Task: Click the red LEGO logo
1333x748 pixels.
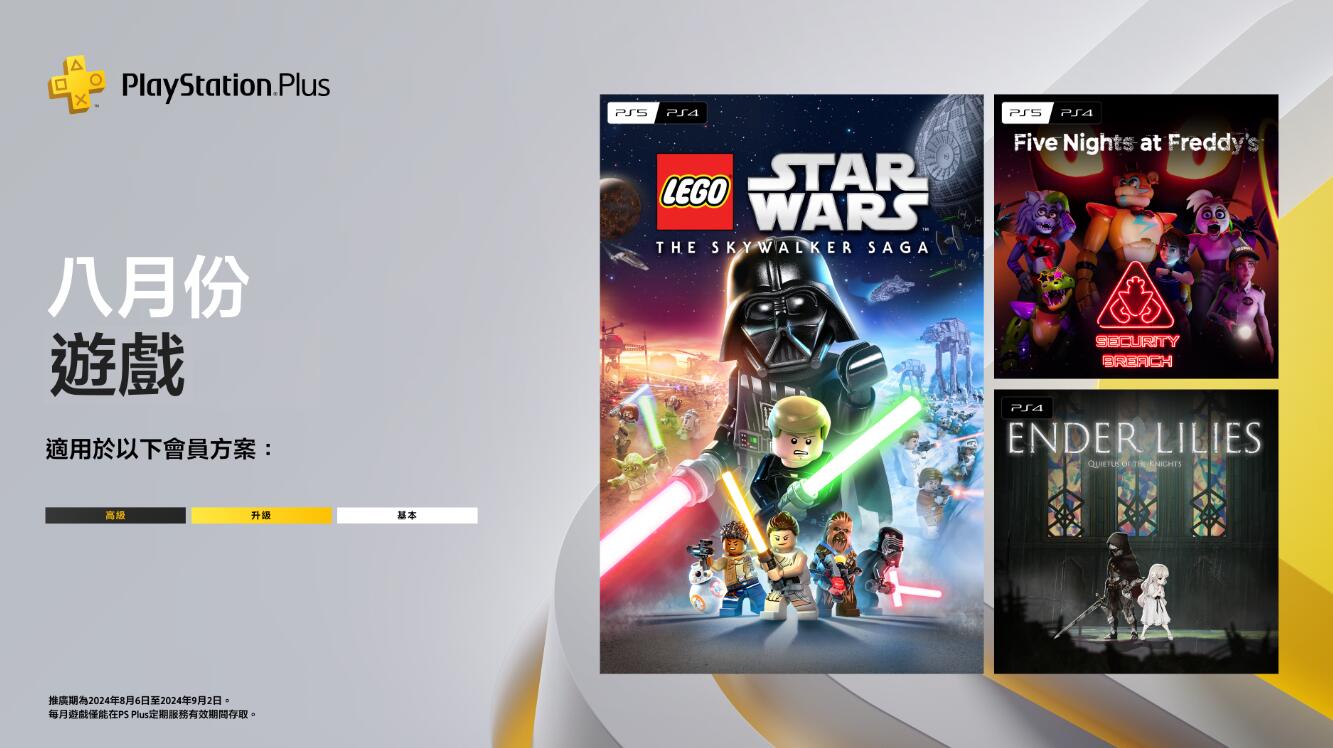Action: (695, 192)
